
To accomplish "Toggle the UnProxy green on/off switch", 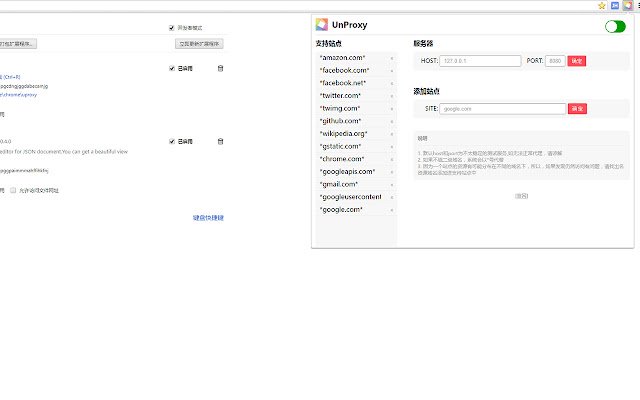I will click(615, 27).
